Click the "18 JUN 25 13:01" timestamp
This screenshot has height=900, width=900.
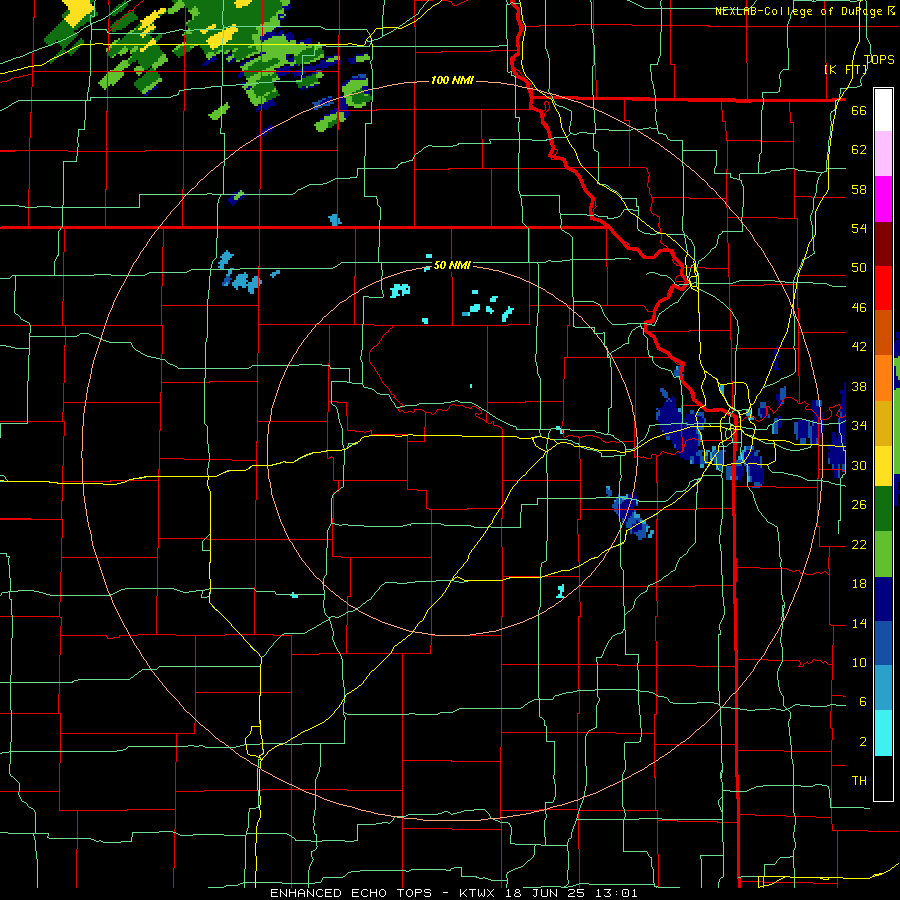pos(571,893)
